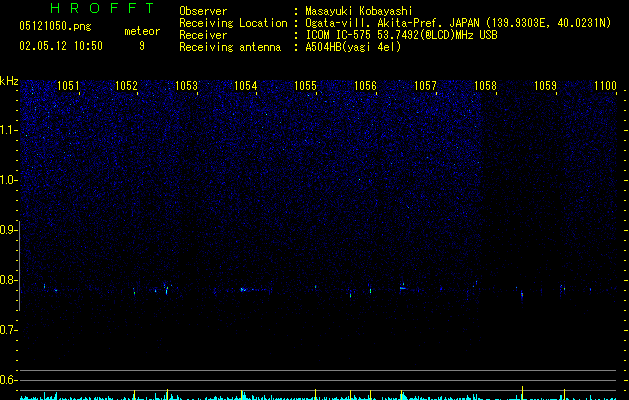The image size is (629, 400).
Task: Click the gray vertical range bar beside 0.9
Action: coord(20,266)
